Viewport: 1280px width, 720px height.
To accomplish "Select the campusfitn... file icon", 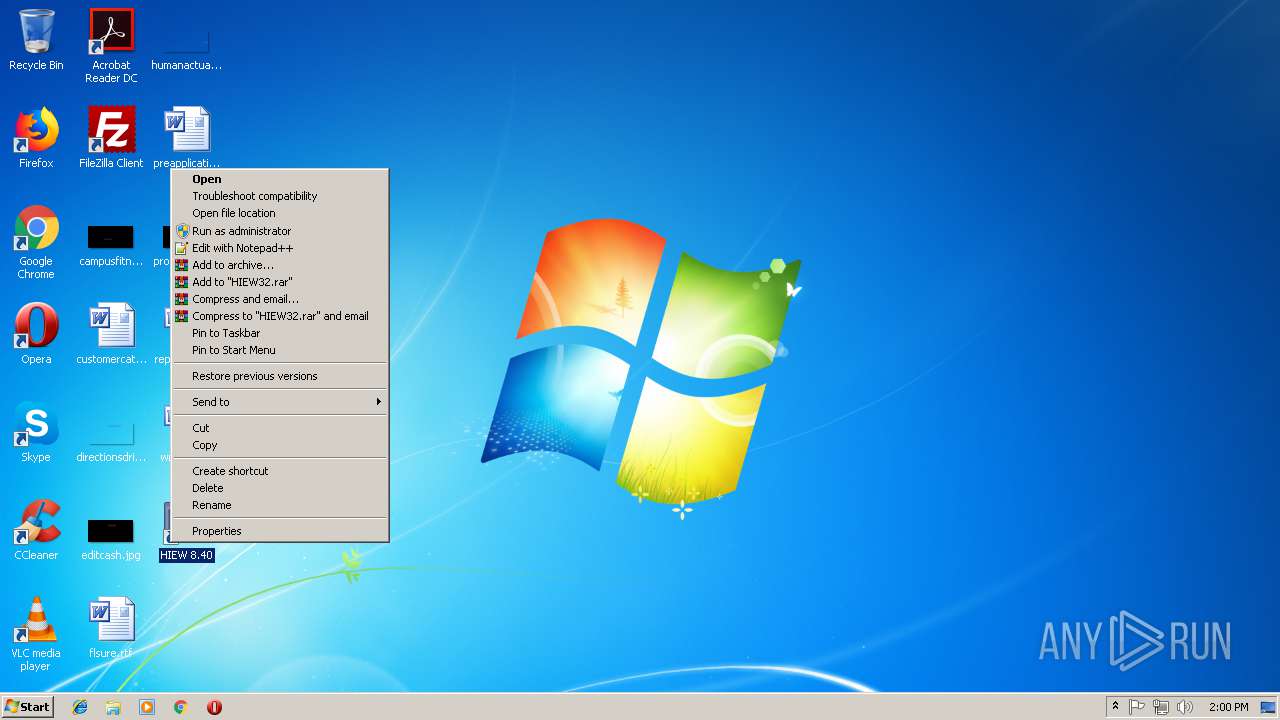I will click(x=111, y=246).
